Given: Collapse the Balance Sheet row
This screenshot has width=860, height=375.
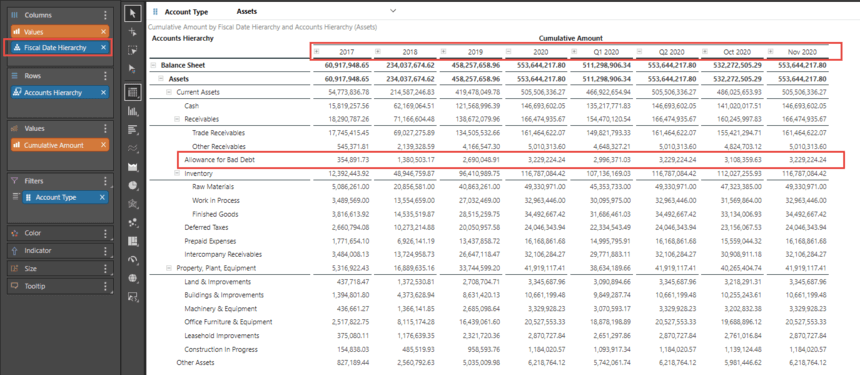Looking at the screenshot, I should pos(154,65).
